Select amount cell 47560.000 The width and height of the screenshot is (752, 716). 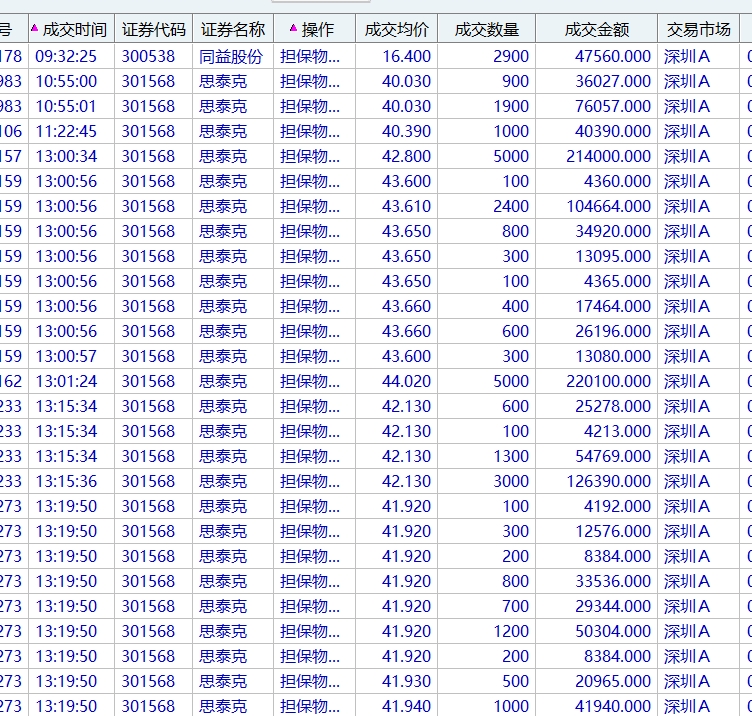coord(613,57)
